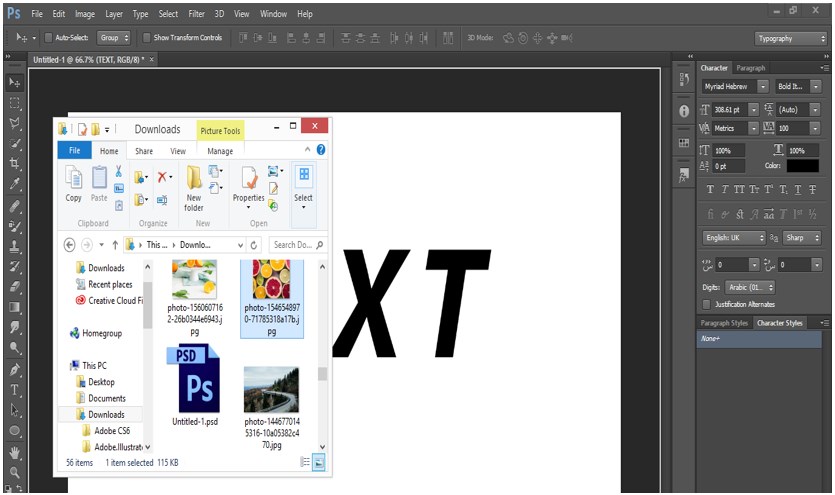Open the Metrics kerning dropdown
Screen dimensions: 835x495
[754, 128]
